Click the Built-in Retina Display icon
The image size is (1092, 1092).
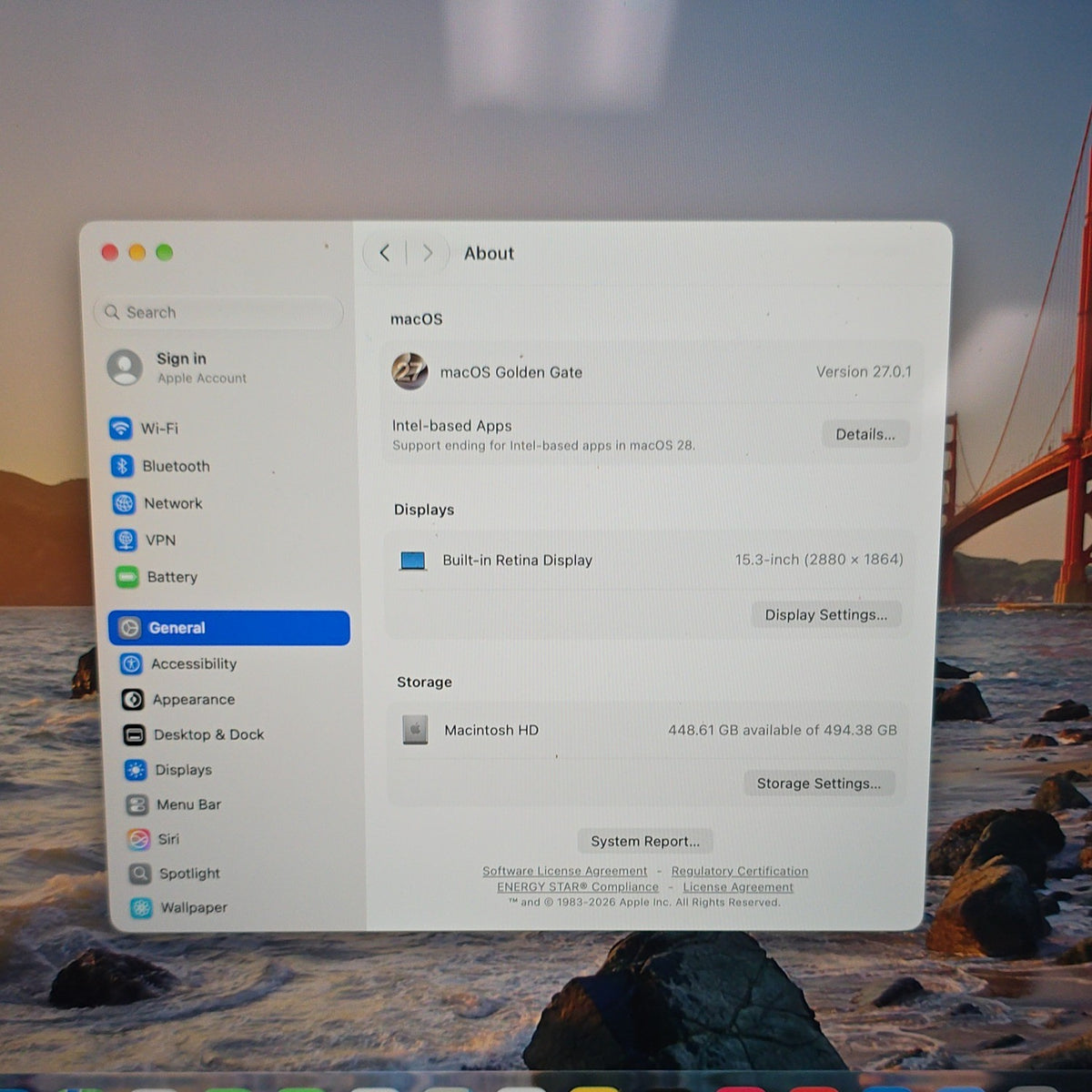(x=413, y=561)
